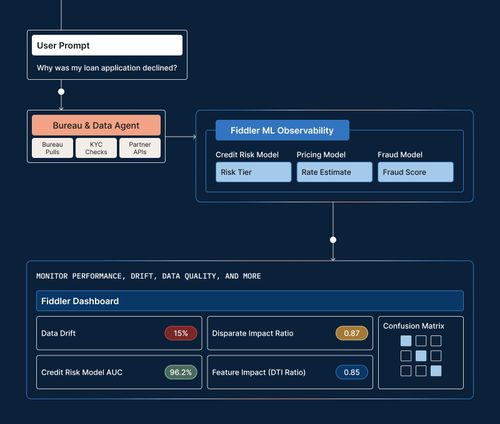The height and width of the screenshot is (424, 500).
Task: Open the Credit Risk Model AUC card
Action: point(119,372)
